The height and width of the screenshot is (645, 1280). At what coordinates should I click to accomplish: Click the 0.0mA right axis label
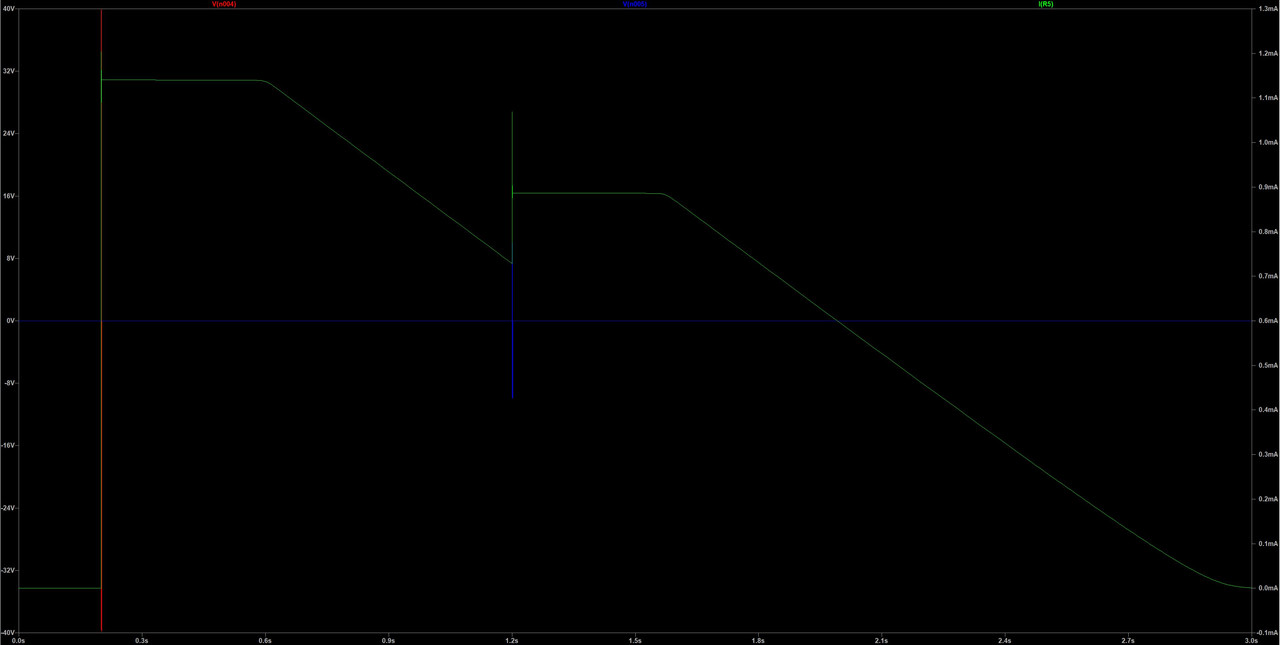1269,588
